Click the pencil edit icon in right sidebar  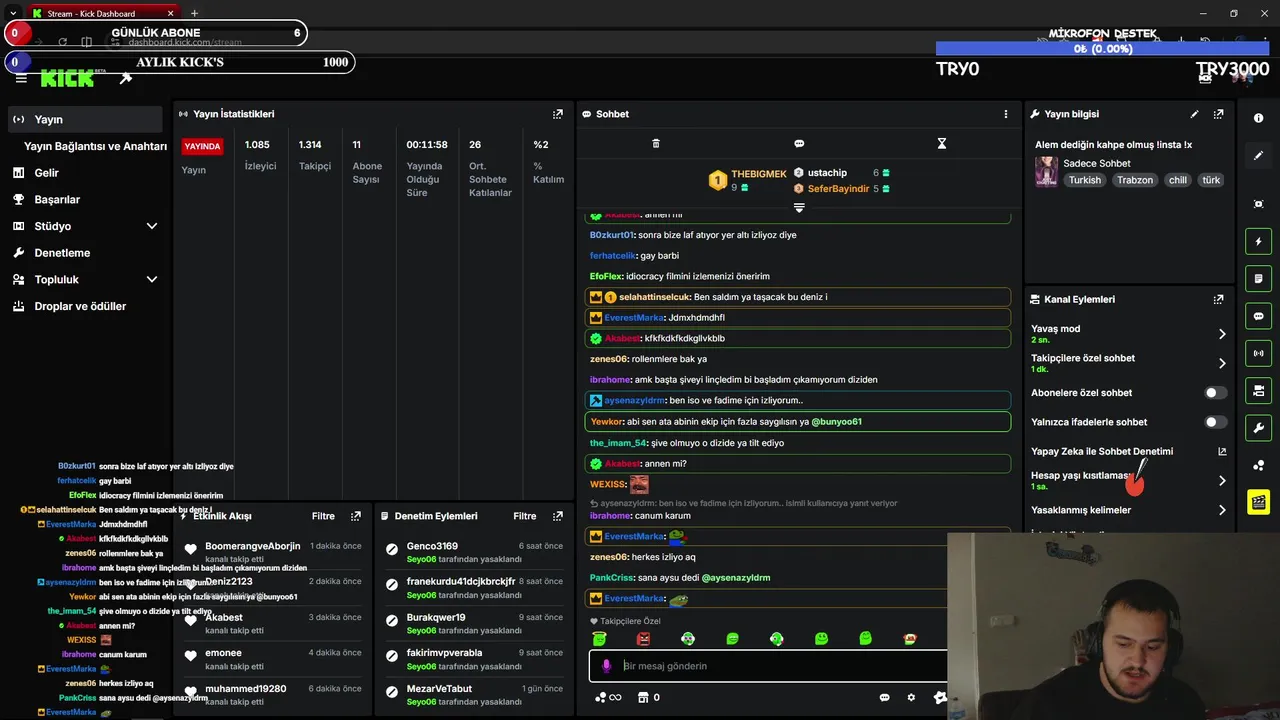click(1258, 156)
